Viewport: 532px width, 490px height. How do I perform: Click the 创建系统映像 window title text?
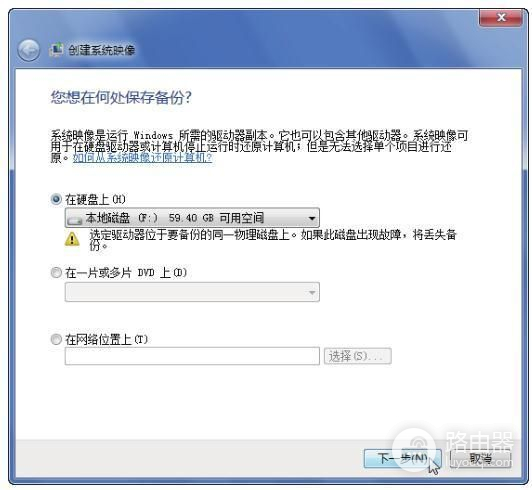(x=102, y=50)
